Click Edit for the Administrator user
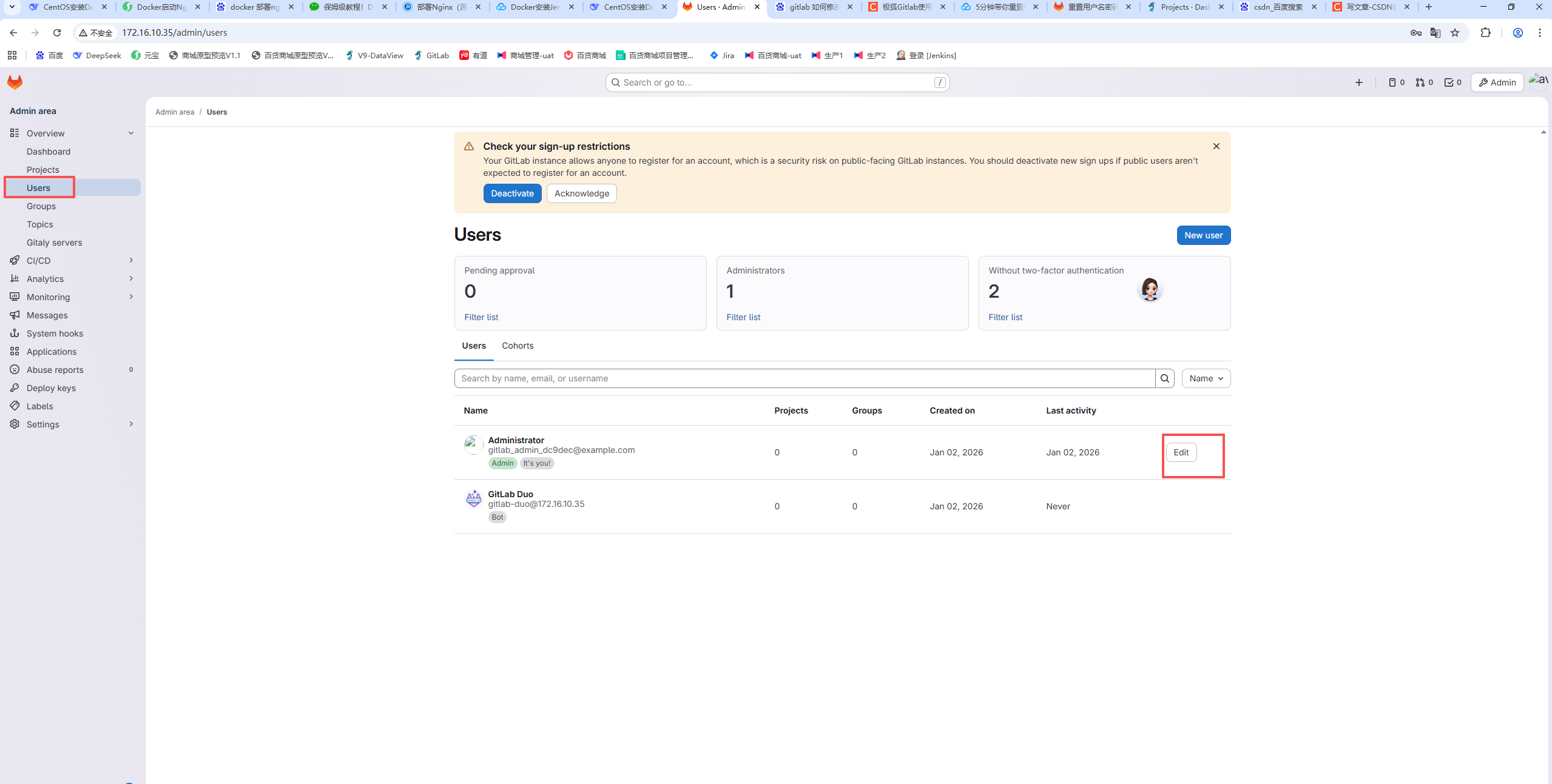 click(1181, 452)
